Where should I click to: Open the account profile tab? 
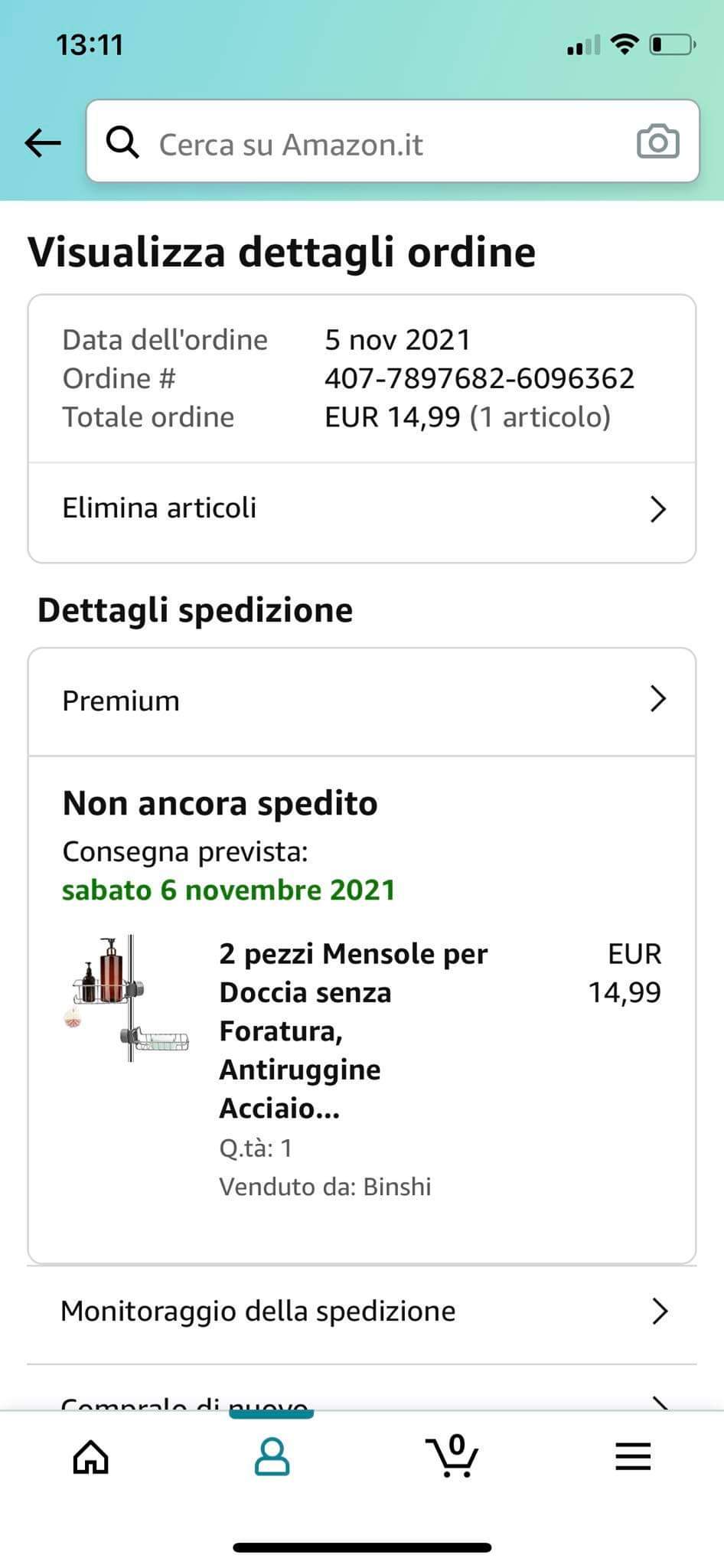[272, 1456]
